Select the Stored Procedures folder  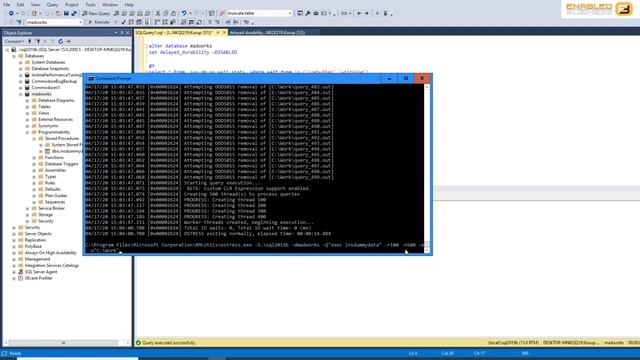[62, 138]
